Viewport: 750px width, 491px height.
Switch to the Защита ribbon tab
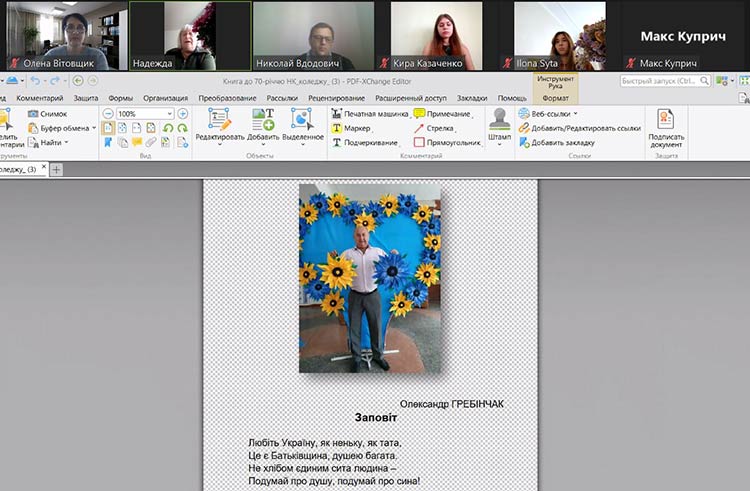86,98
